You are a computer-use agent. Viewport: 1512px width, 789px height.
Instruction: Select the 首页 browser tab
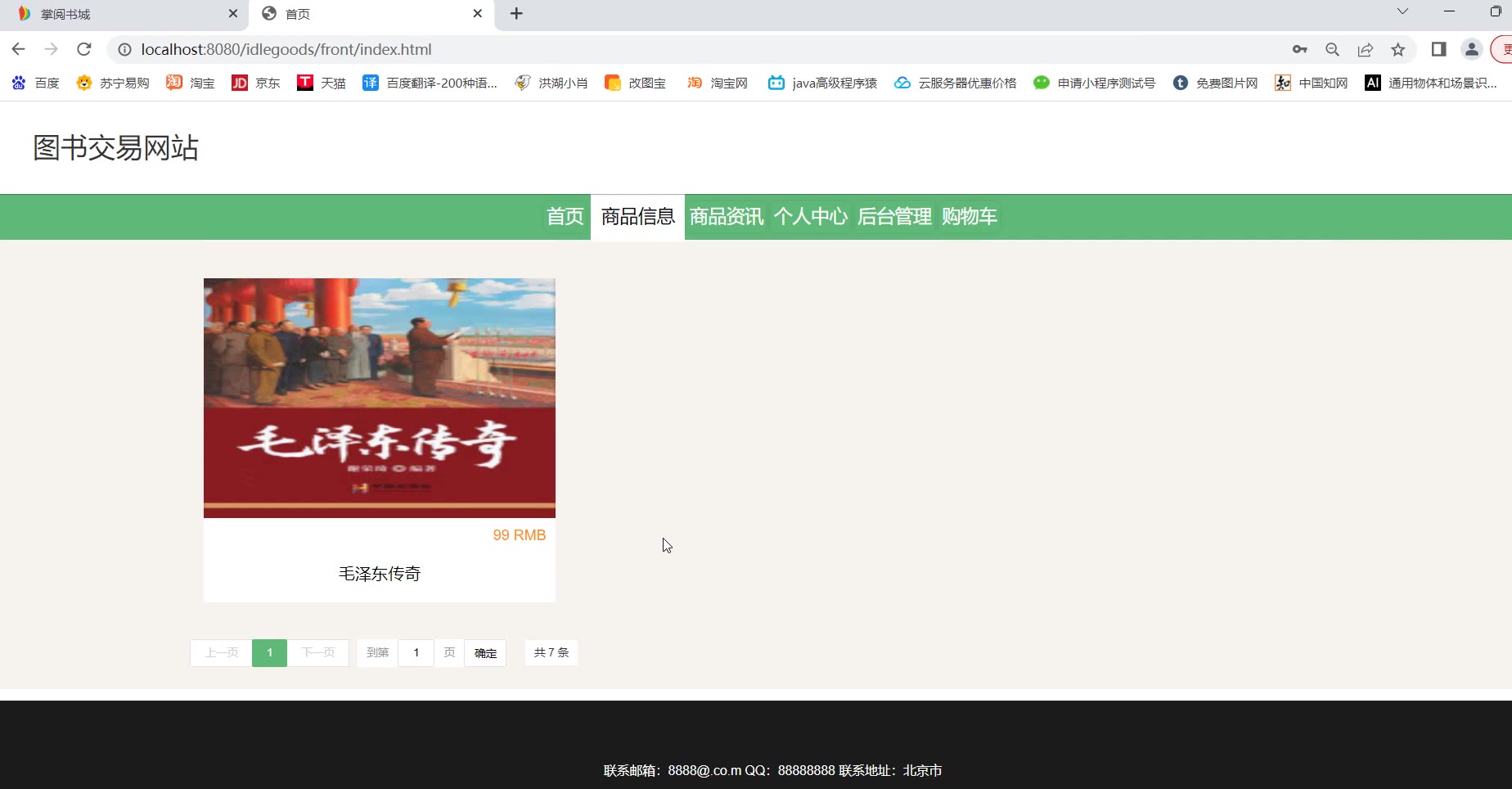click(x=372, y=15)
